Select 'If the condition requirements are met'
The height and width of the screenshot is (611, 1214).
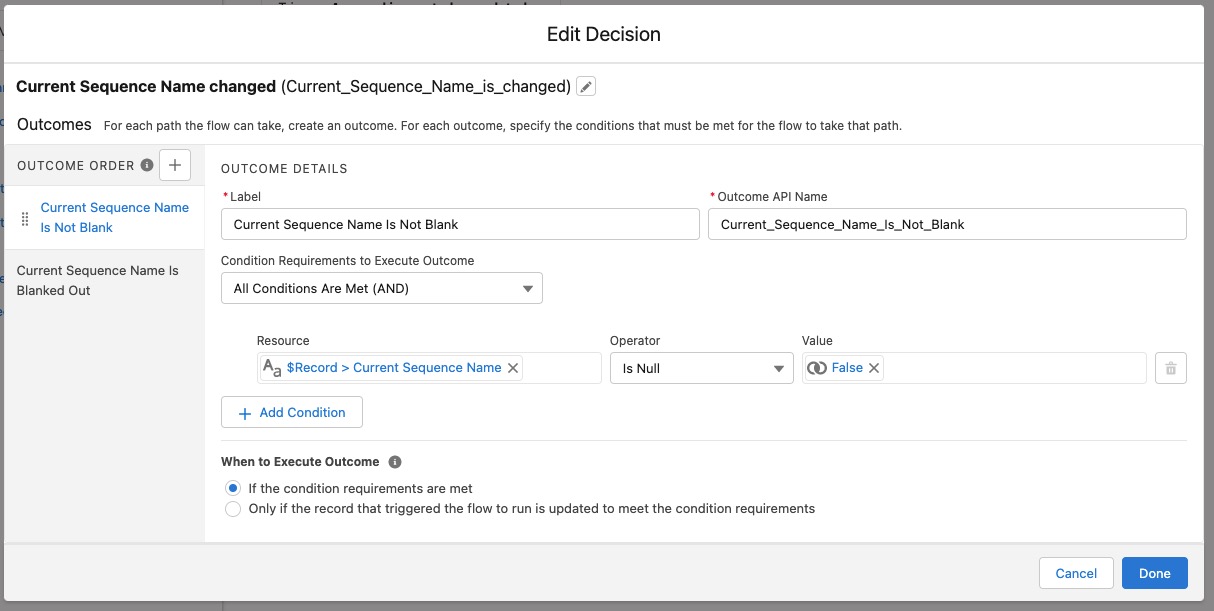click(233, 488)
